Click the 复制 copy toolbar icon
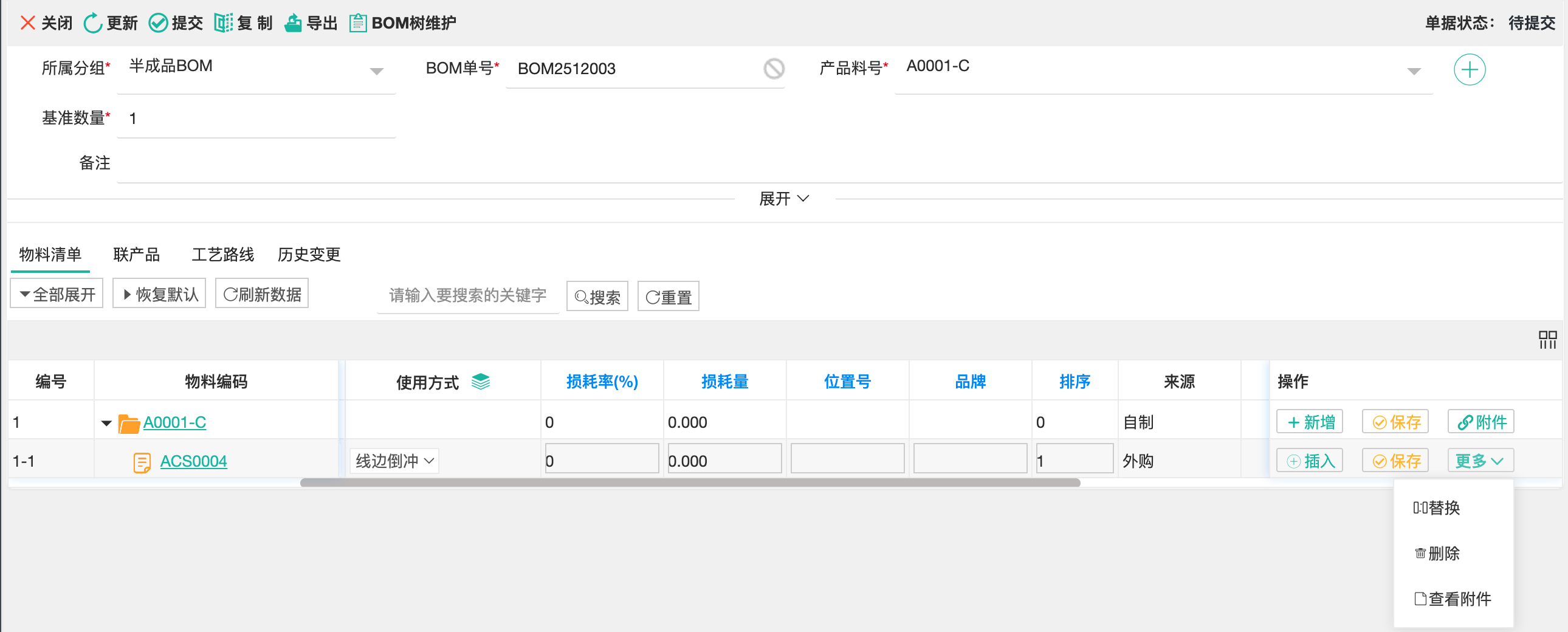1568x632 pixels. (x=224, y=23)
